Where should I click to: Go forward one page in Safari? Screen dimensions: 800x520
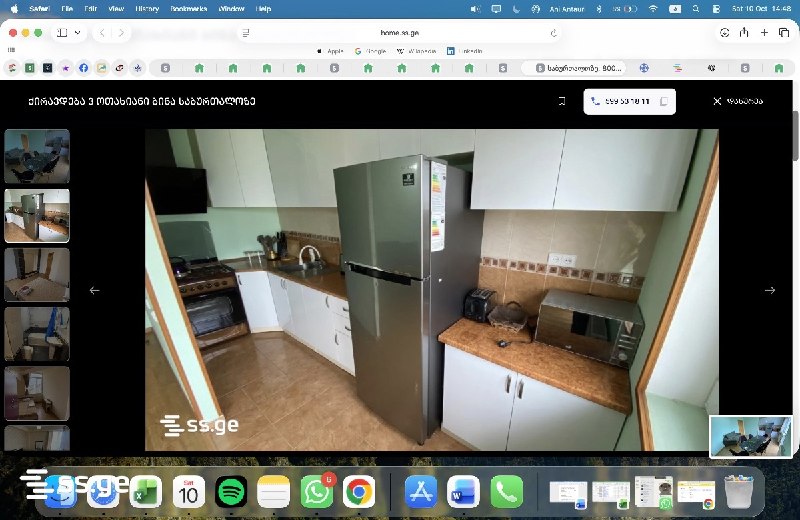click(x=121, y=33)
